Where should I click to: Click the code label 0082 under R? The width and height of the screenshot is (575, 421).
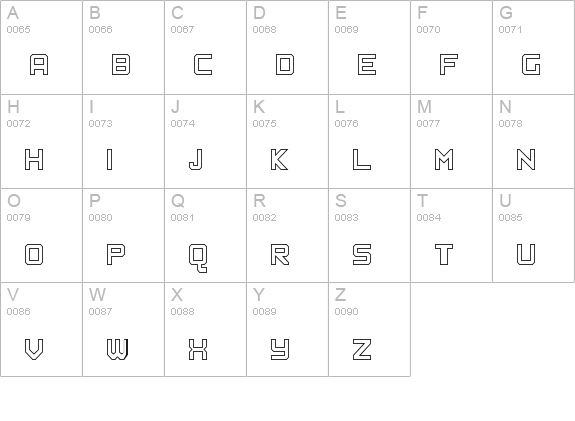(264, 217)
